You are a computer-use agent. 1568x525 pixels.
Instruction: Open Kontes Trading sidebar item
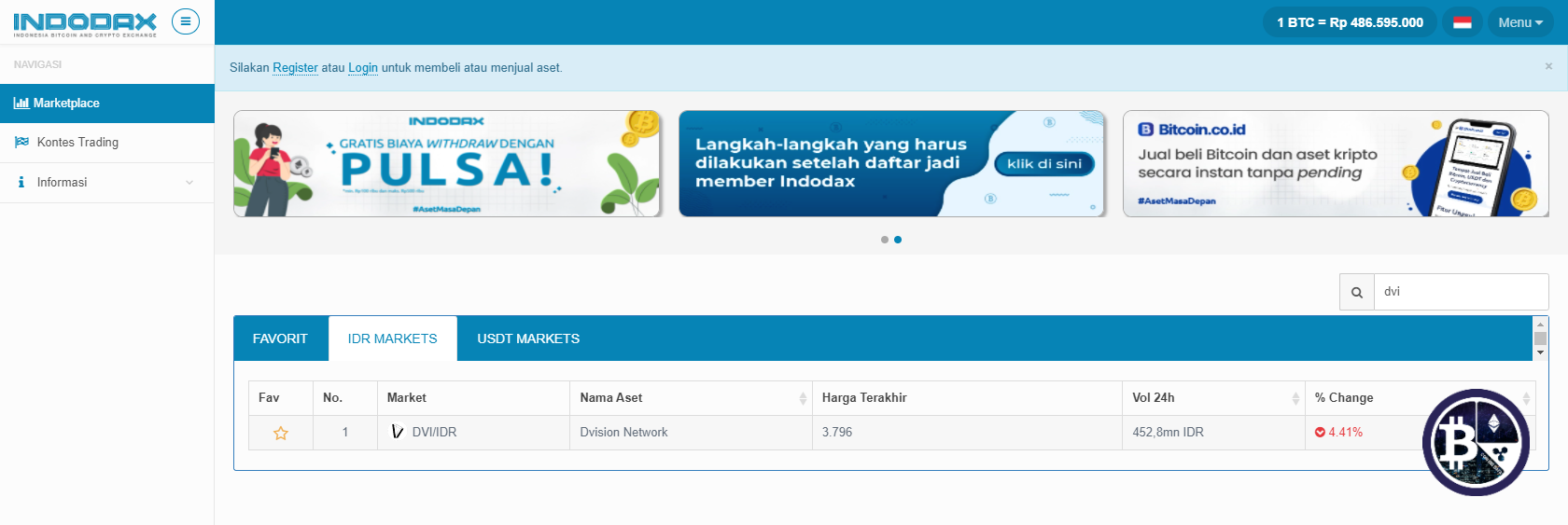(x=107, y=143)
